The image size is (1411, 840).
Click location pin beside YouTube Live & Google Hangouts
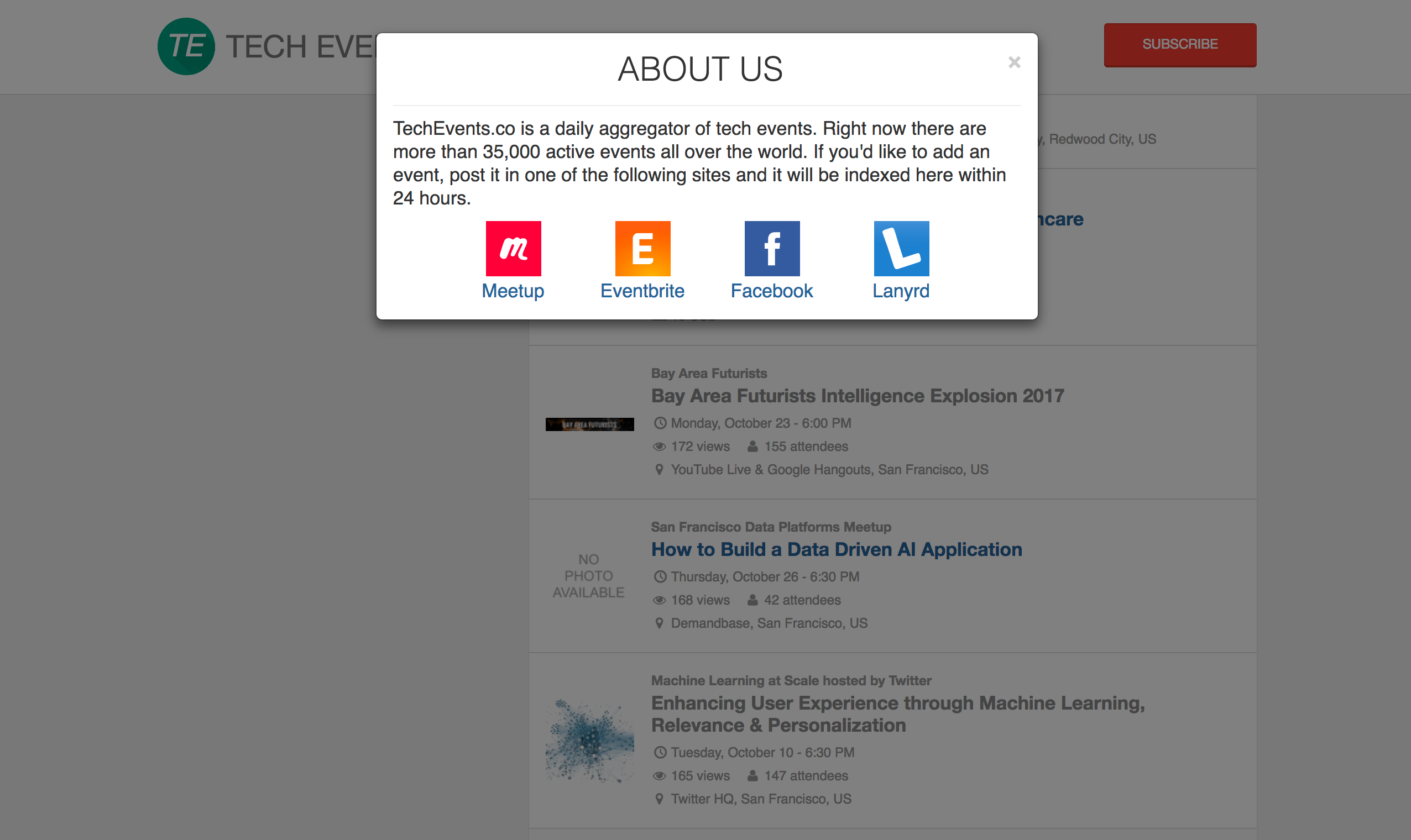[659, 469]
